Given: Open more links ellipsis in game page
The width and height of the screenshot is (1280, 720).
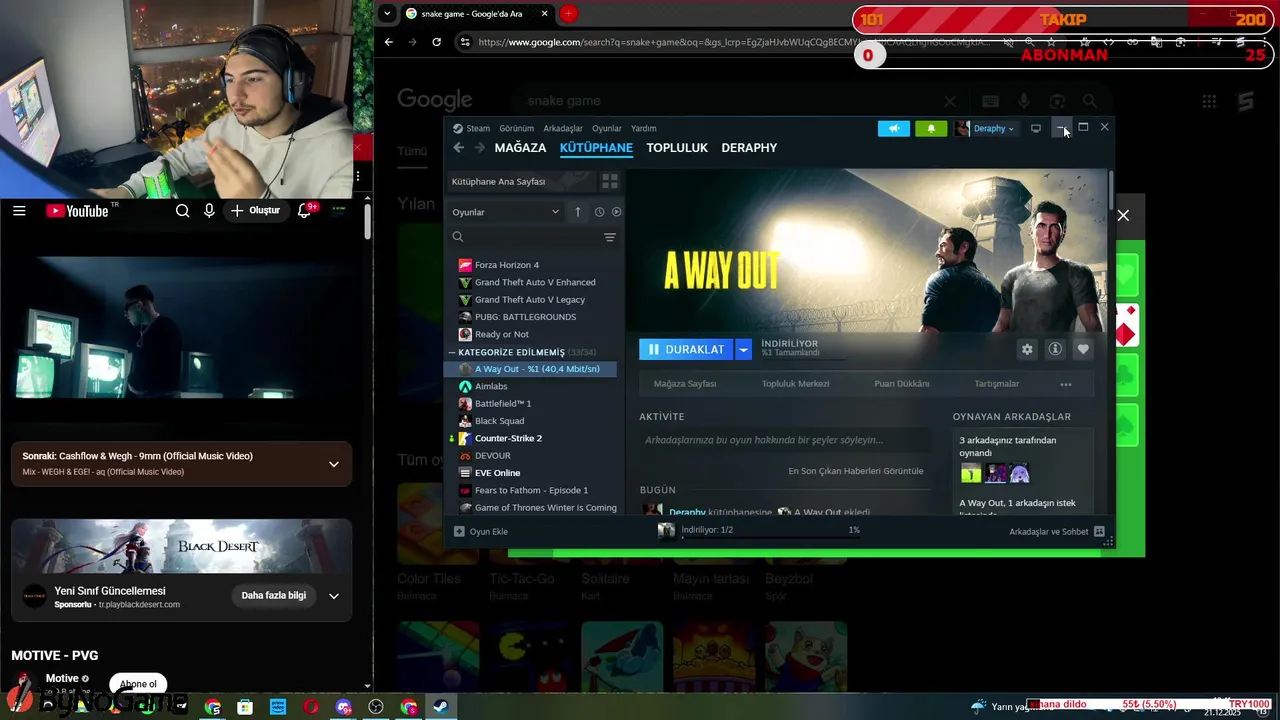Looking at the screenshot, I should coord(1066,384).
